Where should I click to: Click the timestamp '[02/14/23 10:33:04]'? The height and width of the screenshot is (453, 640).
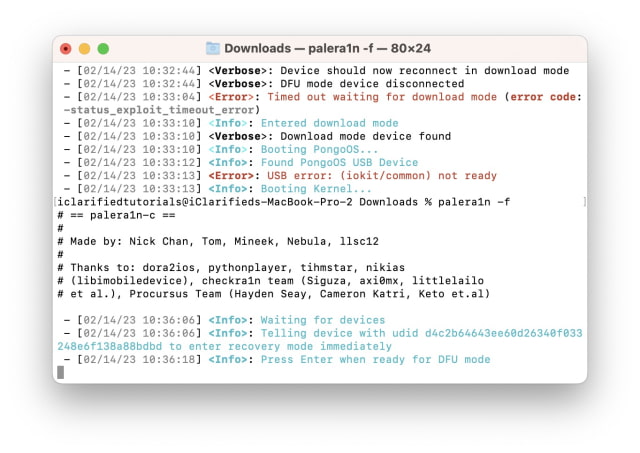(x=139, y=97)
